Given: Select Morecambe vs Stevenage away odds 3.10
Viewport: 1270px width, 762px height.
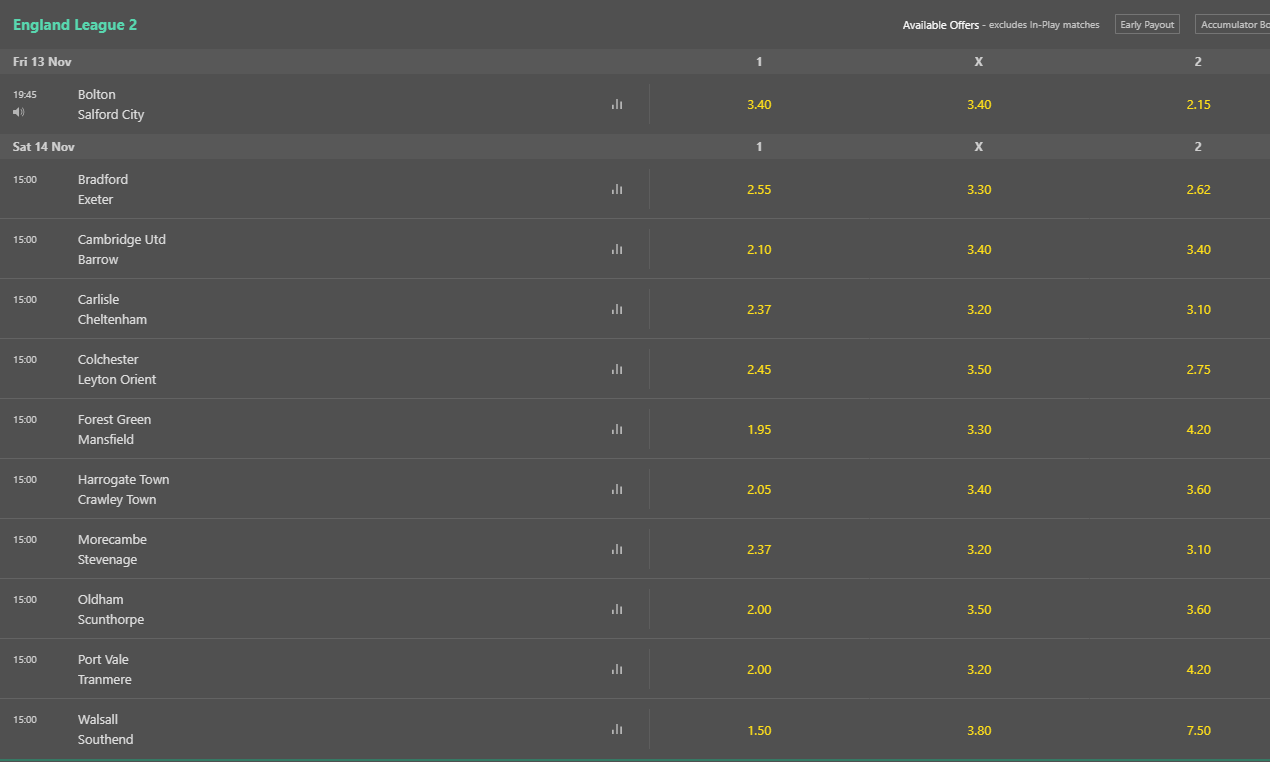Looking at the screenshot, I should (x=1198, y=549).
